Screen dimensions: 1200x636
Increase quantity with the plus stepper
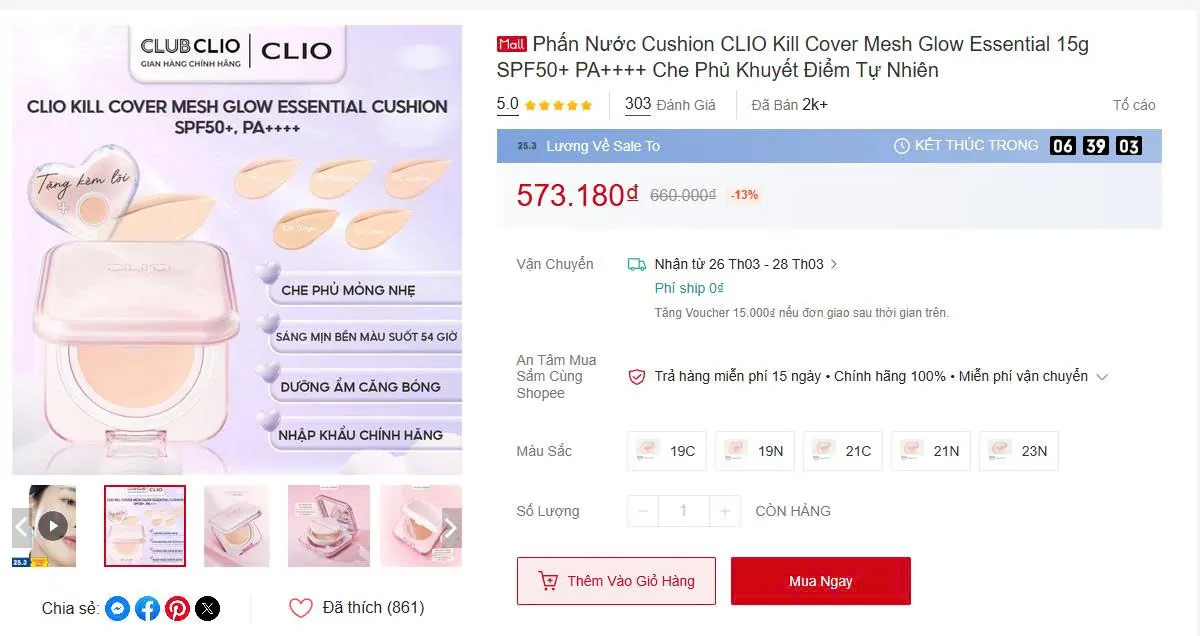723,511
